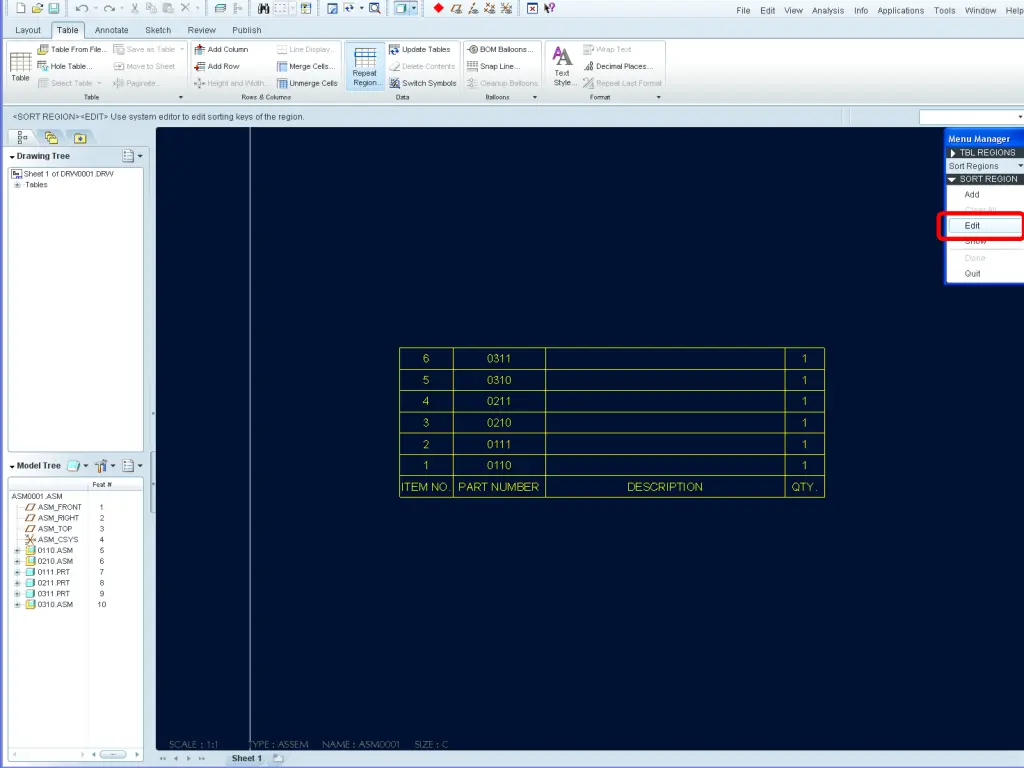Click the binoculars Find icon
1024x768 pixels.
tap(263, 8)
